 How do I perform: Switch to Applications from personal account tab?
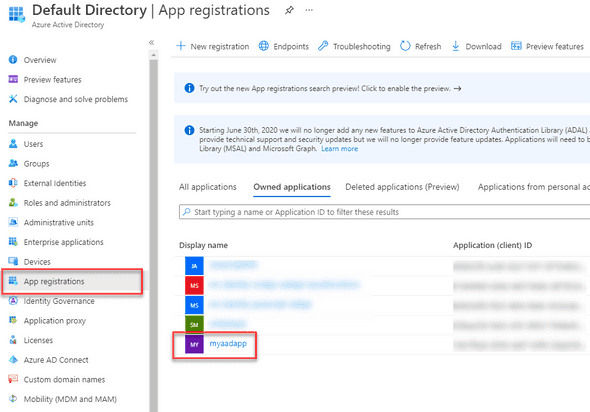[x=534, y=187]
